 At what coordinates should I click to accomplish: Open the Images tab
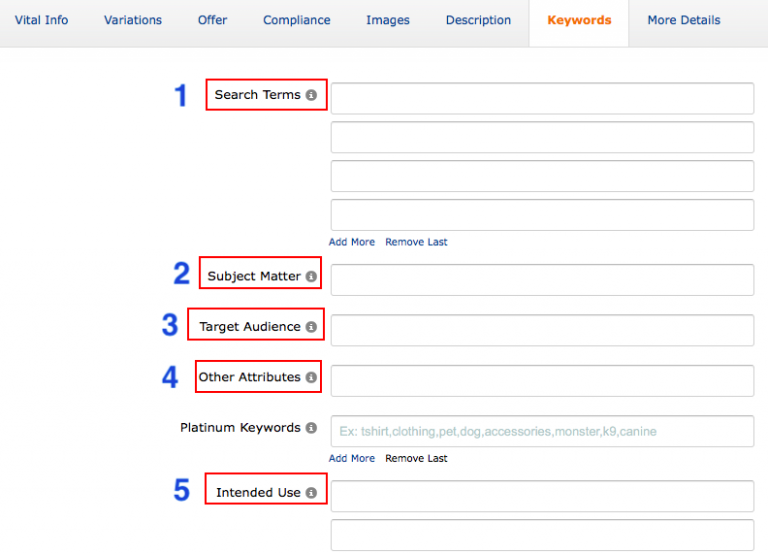(388, 20)
